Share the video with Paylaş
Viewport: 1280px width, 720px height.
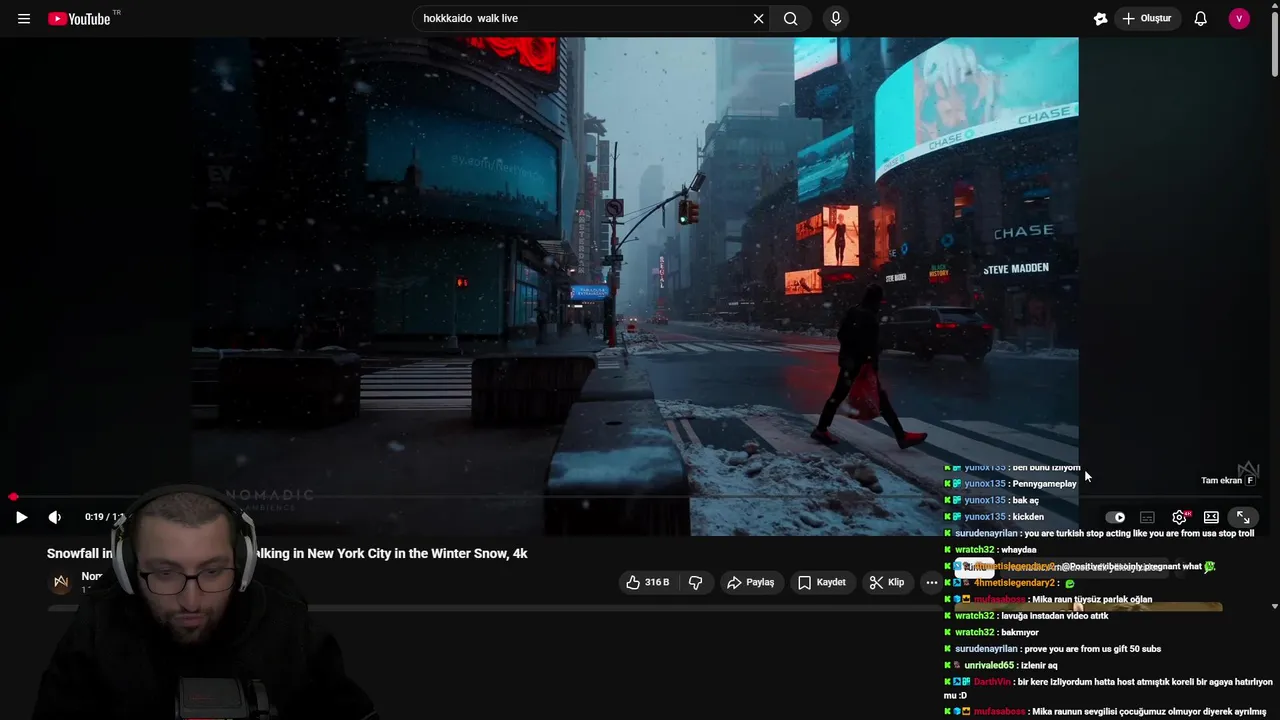[751, 582]
